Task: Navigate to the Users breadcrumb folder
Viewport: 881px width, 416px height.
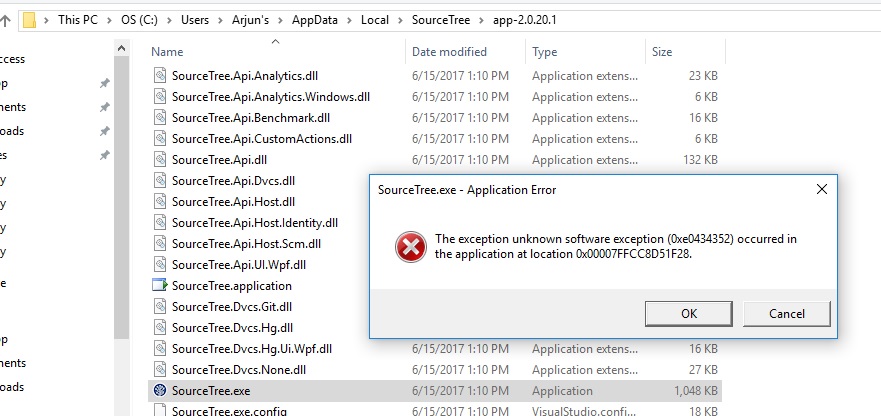Action: [194, 20]
